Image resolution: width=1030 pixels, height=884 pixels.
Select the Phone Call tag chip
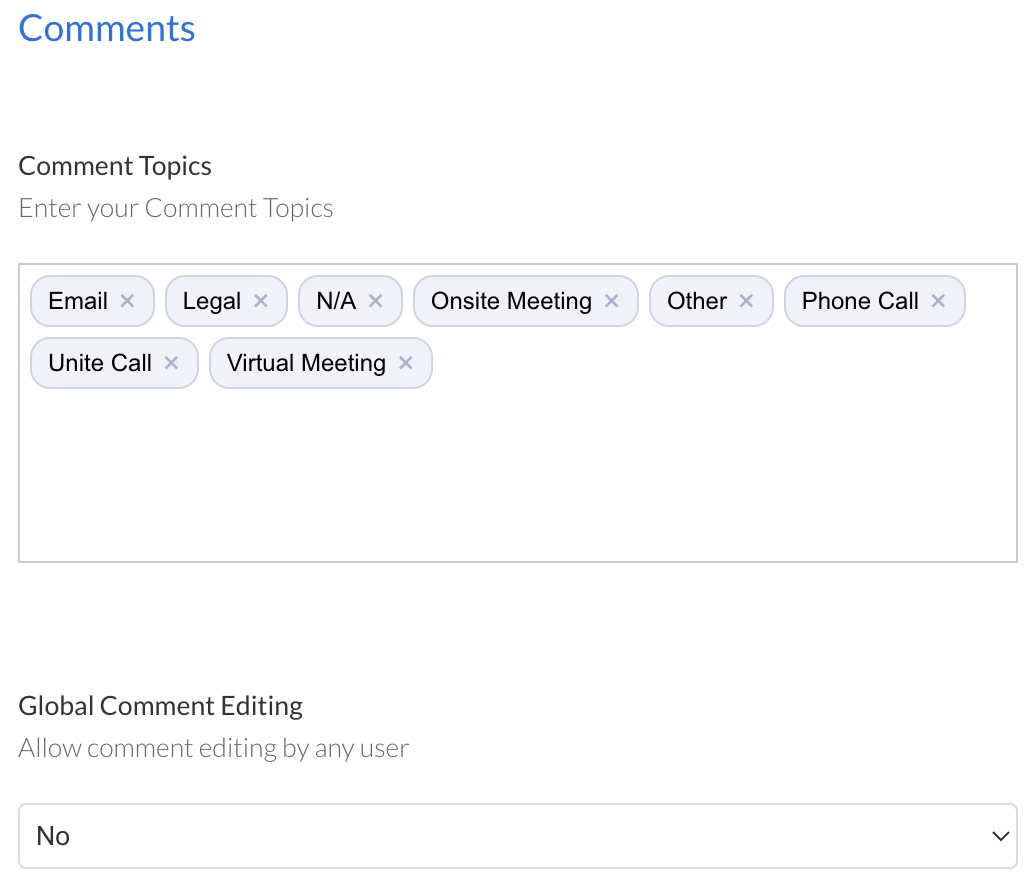(860, 300)
